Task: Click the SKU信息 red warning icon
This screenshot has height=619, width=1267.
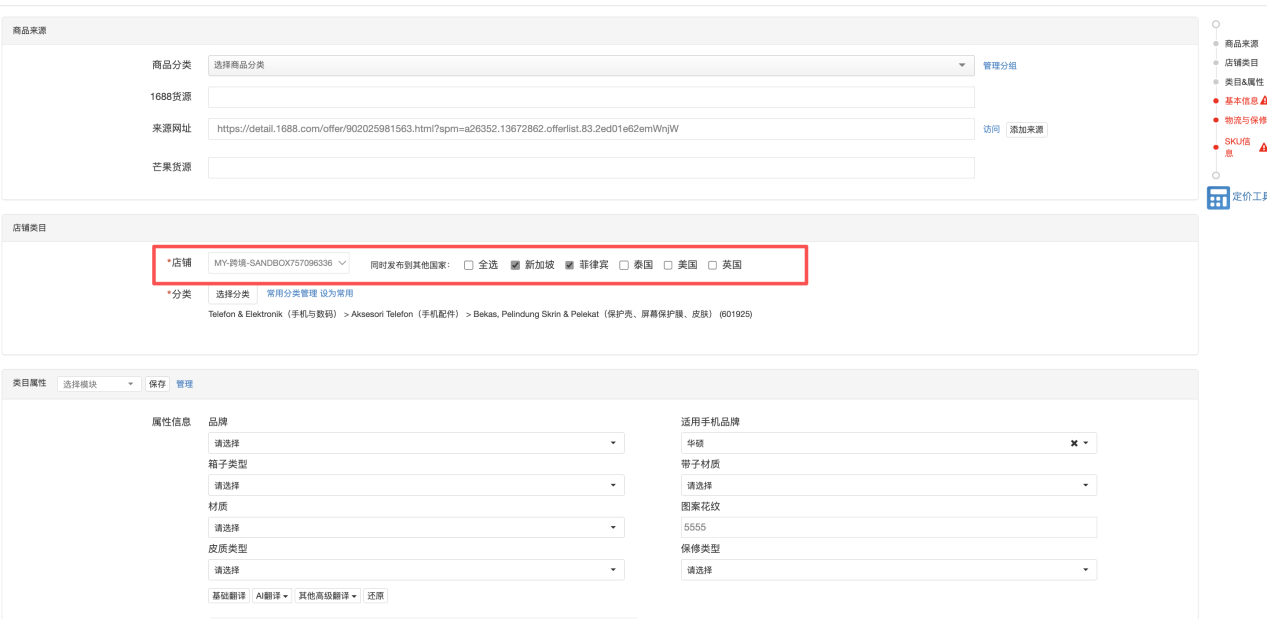Action: click(x=1262, y=147)
